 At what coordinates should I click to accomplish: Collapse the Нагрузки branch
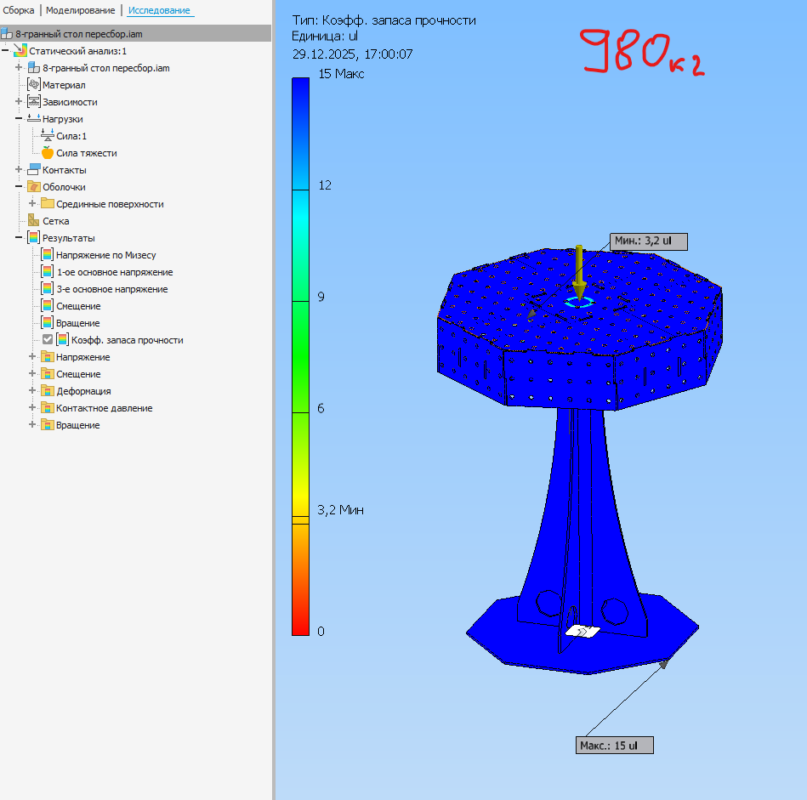click(x=17, y=119)
